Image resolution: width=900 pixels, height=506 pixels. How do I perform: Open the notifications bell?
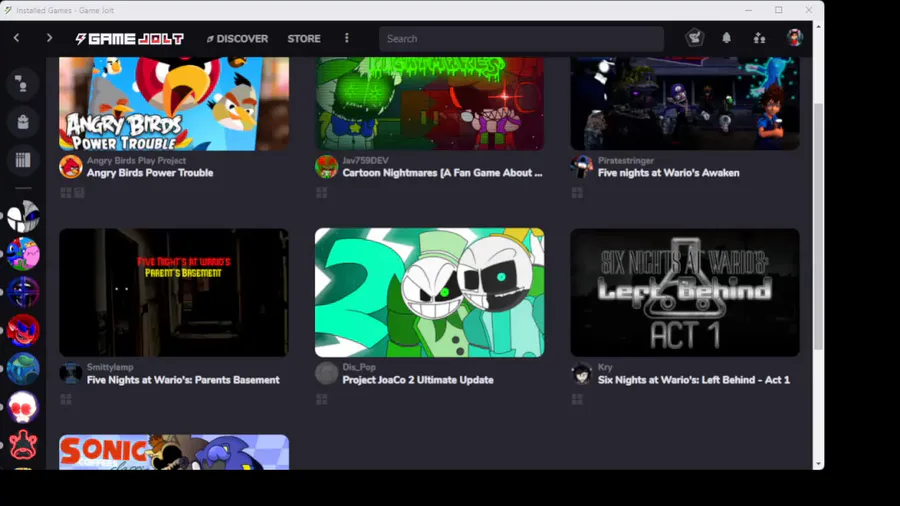(x=727, y=38)
